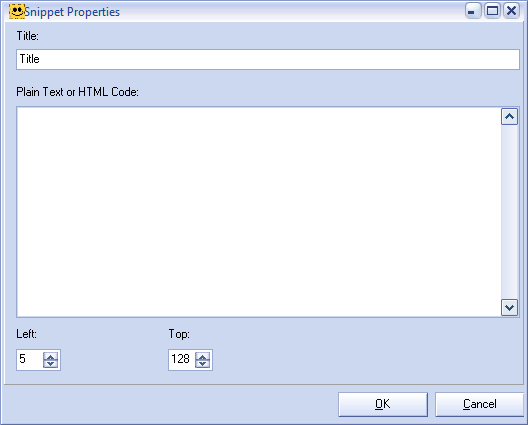The height and width of the screenshot is (425, 528).
Task: Minimize the Snippet Properties window
Action: coord(472,11)
